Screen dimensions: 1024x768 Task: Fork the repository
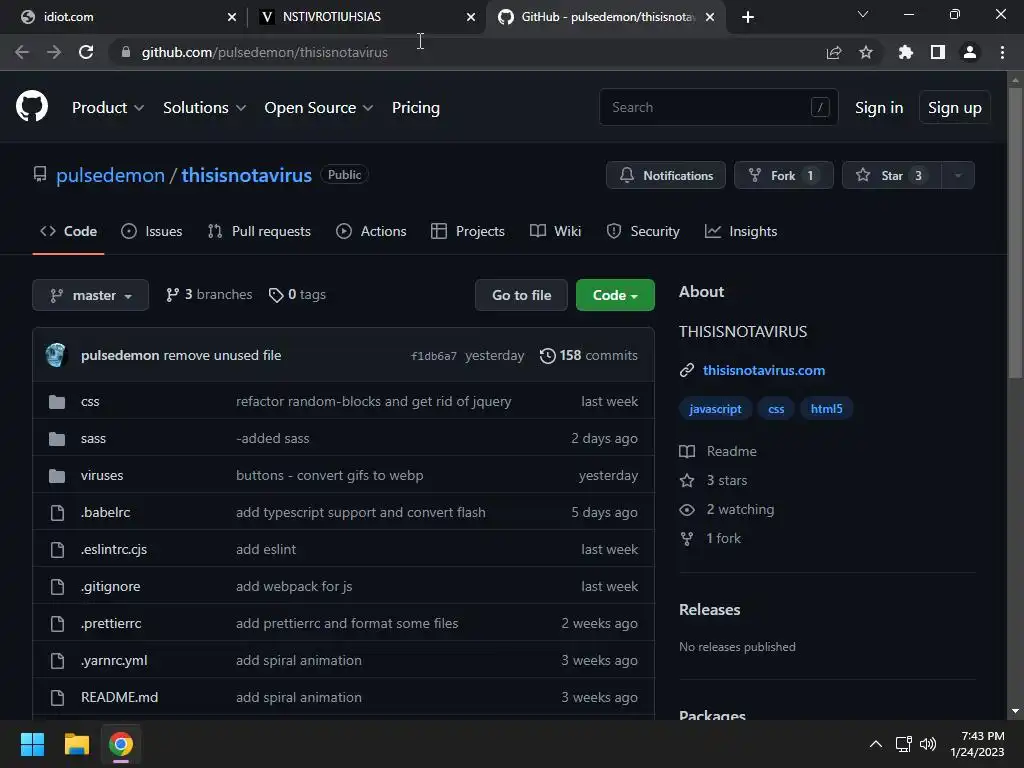tap(784, 175)
